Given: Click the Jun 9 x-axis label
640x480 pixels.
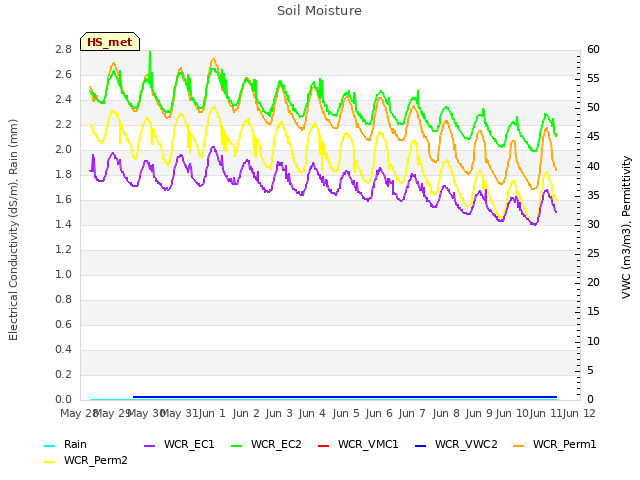Looking at the screenshot, I should coord(479,413).
